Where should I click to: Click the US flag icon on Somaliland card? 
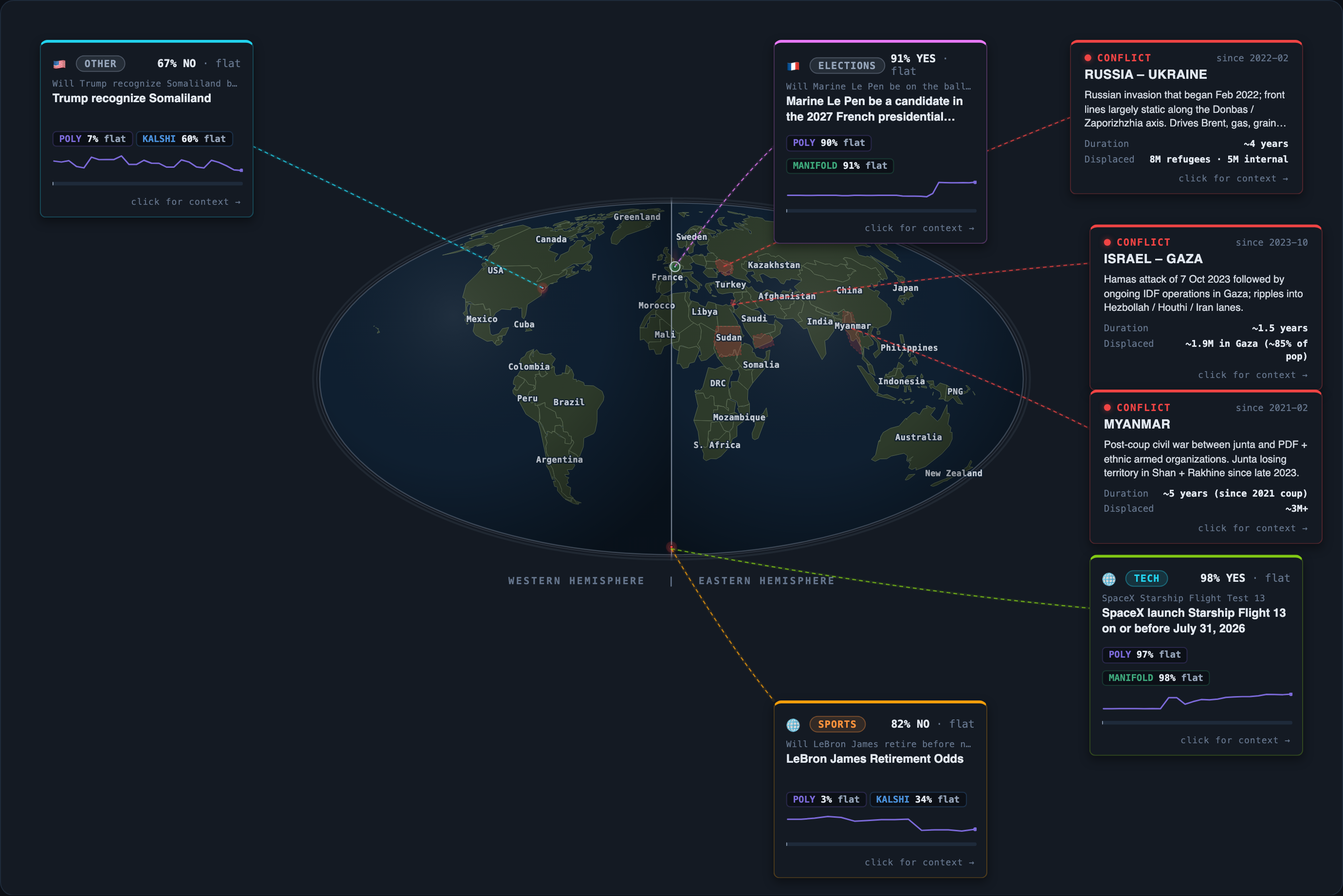[59, 64]
